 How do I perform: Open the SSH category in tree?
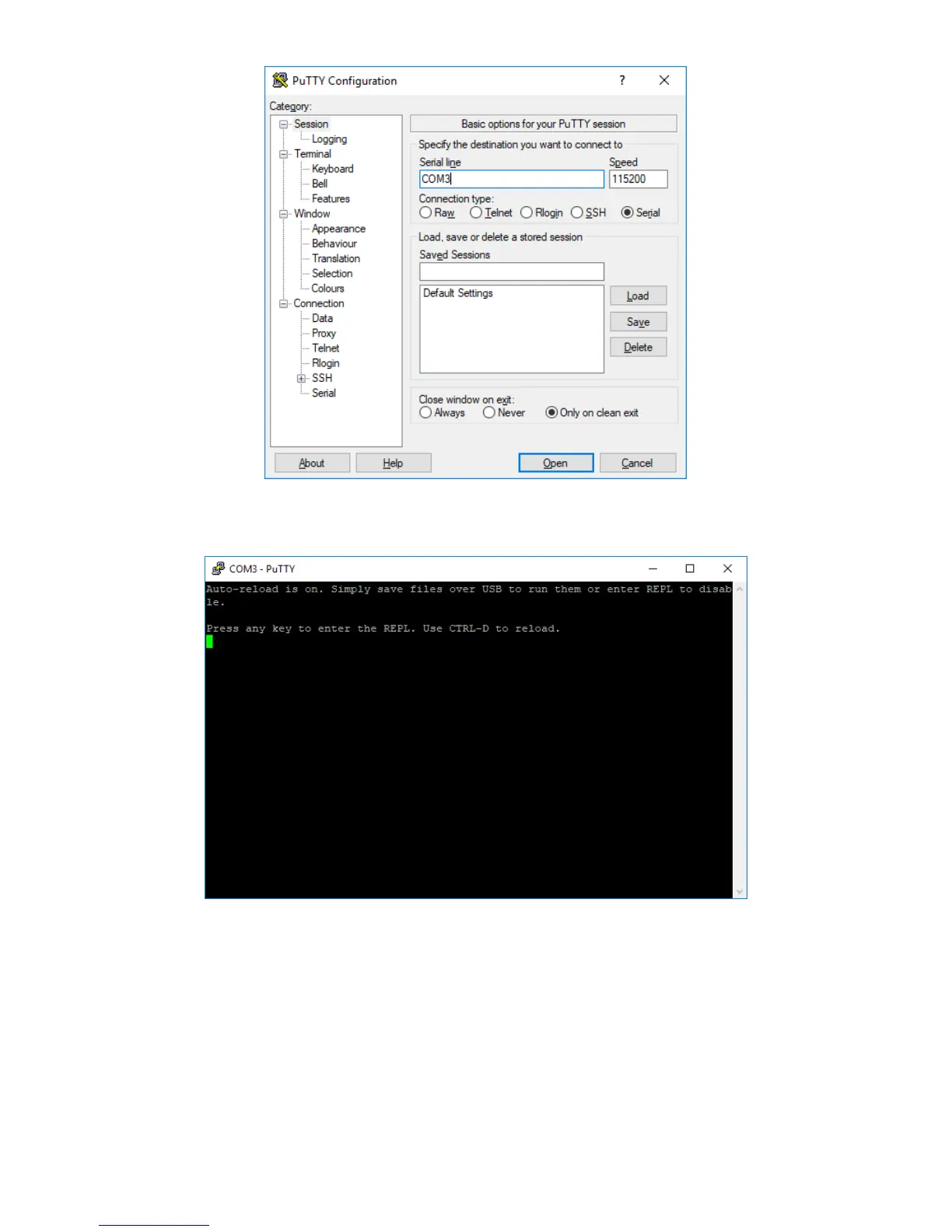[x=322, y=378]
